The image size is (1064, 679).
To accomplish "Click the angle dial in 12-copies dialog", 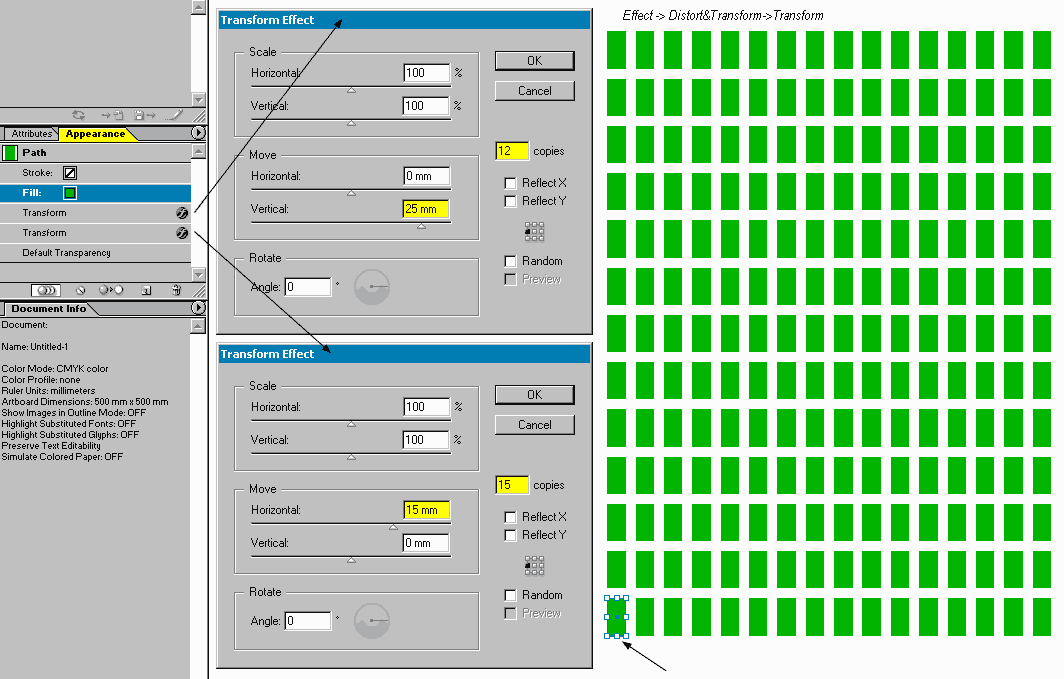I will coord(372,287).
